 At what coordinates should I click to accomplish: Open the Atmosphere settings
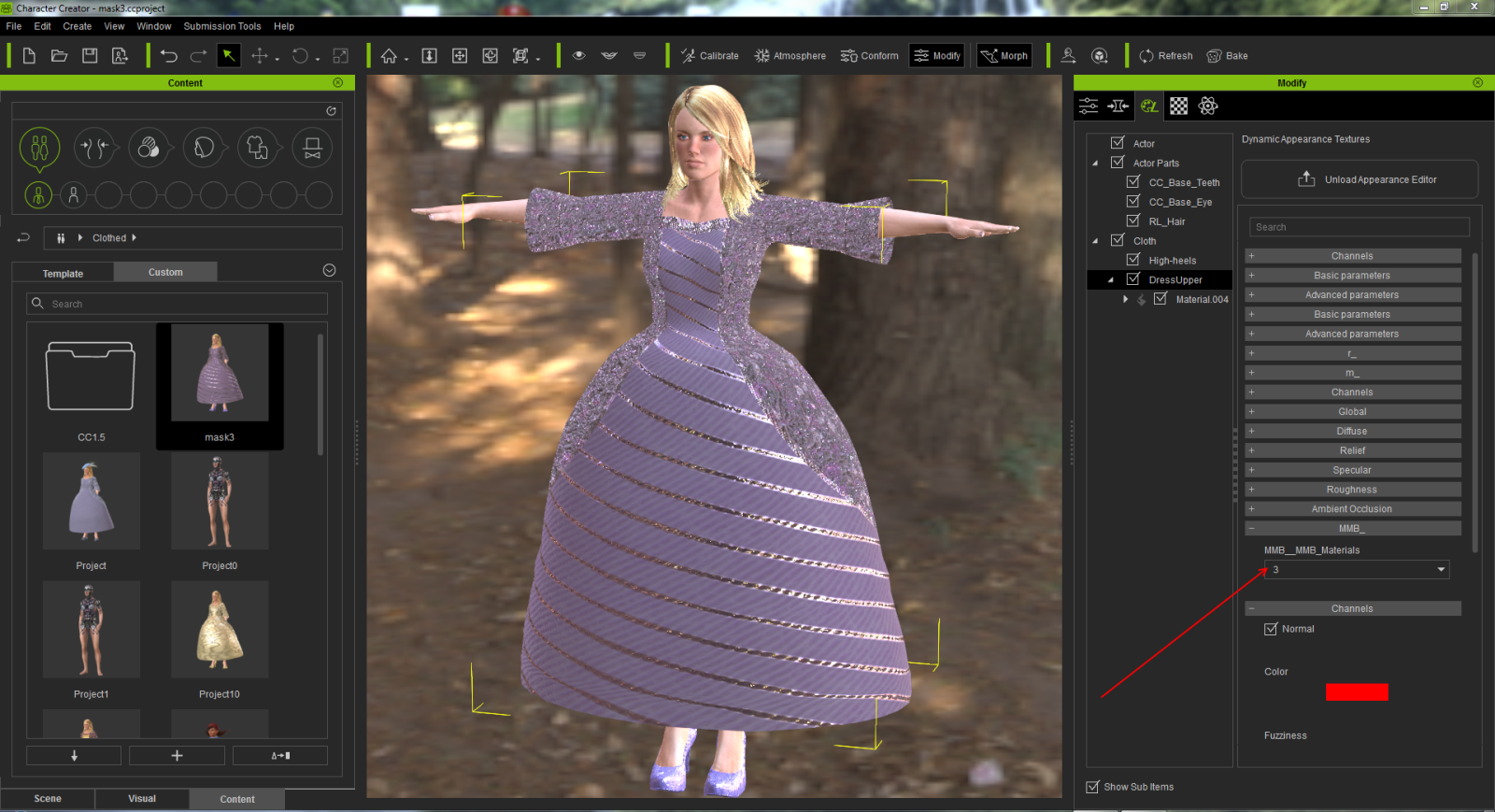(x=790, y=56)
